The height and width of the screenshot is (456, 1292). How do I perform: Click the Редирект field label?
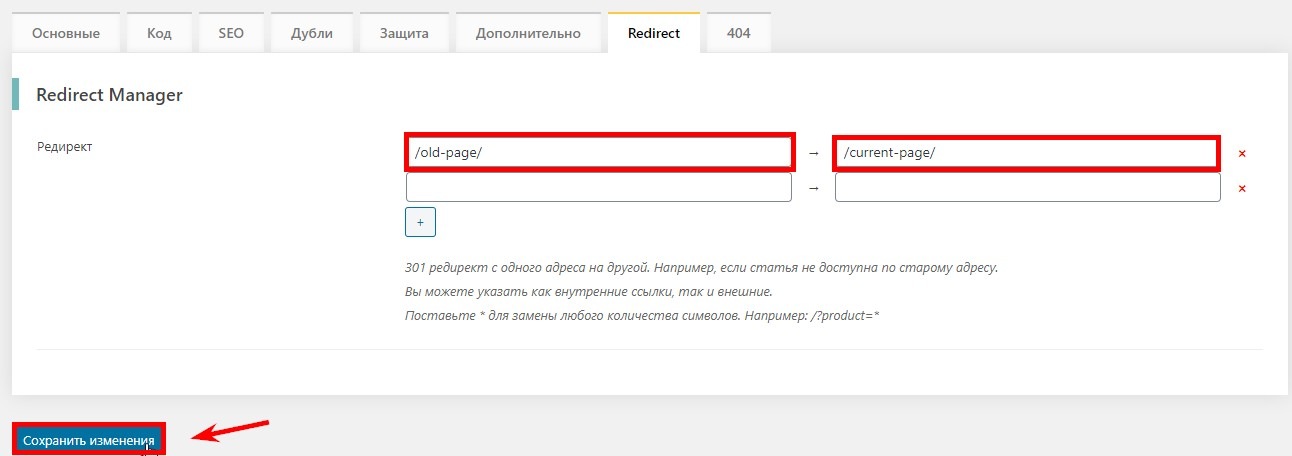coord(64,147)
